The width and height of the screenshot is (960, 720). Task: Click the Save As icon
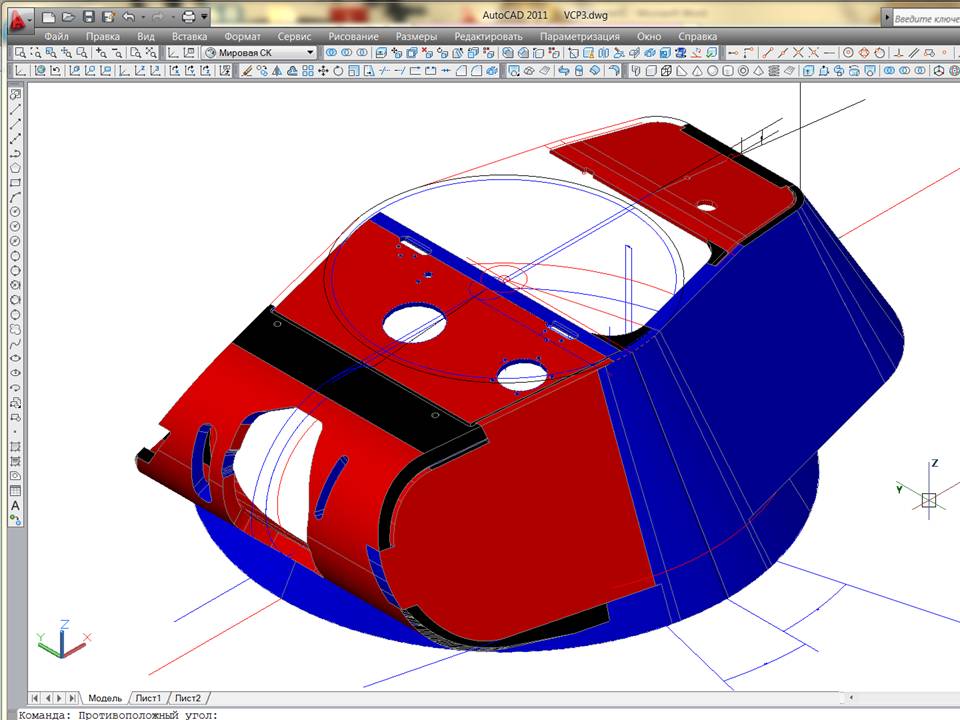point(109,18)
